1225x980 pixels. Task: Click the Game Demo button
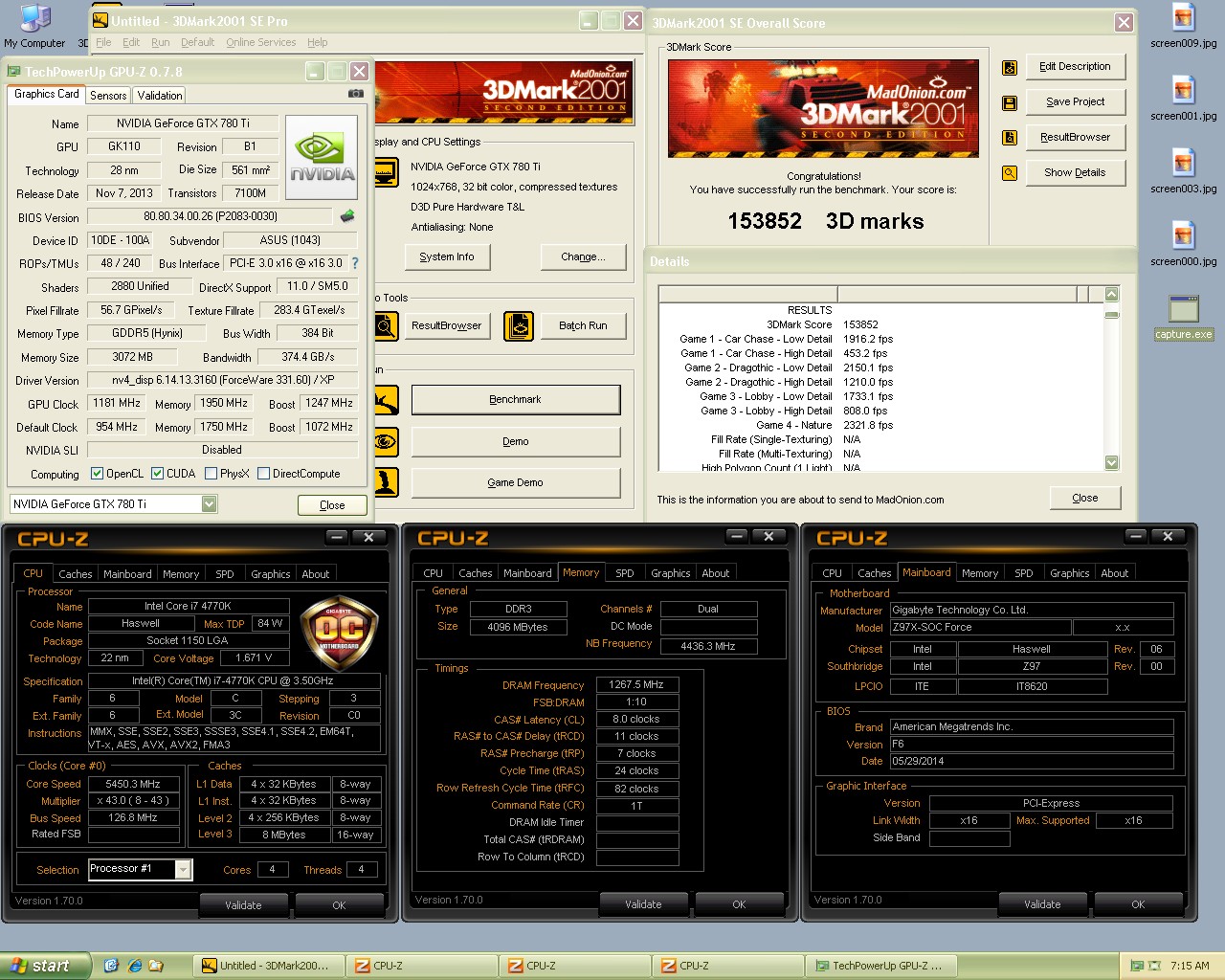(516, 483)
